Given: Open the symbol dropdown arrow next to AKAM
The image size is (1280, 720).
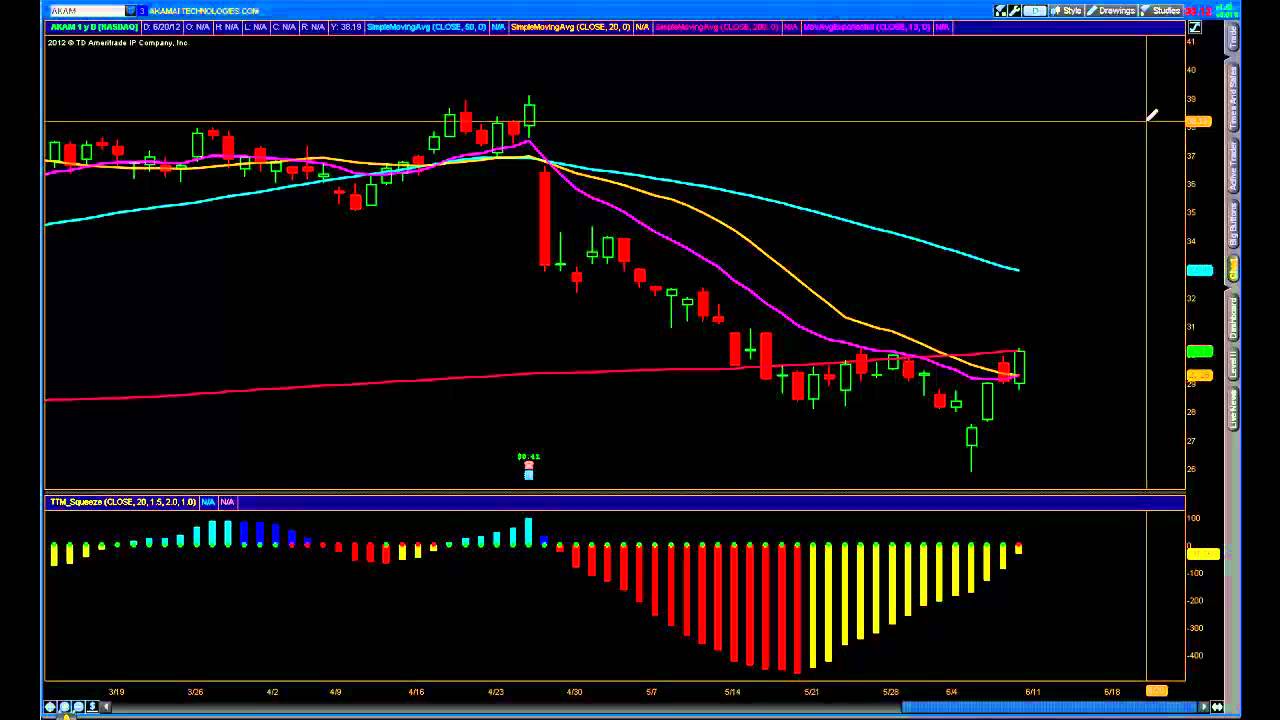Looking at the screenshot, I should pos(131,11).
